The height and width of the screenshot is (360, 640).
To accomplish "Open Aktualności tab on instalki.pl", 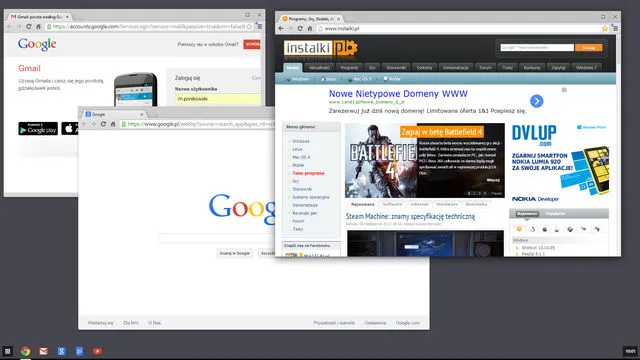I will tap(319, 68).
